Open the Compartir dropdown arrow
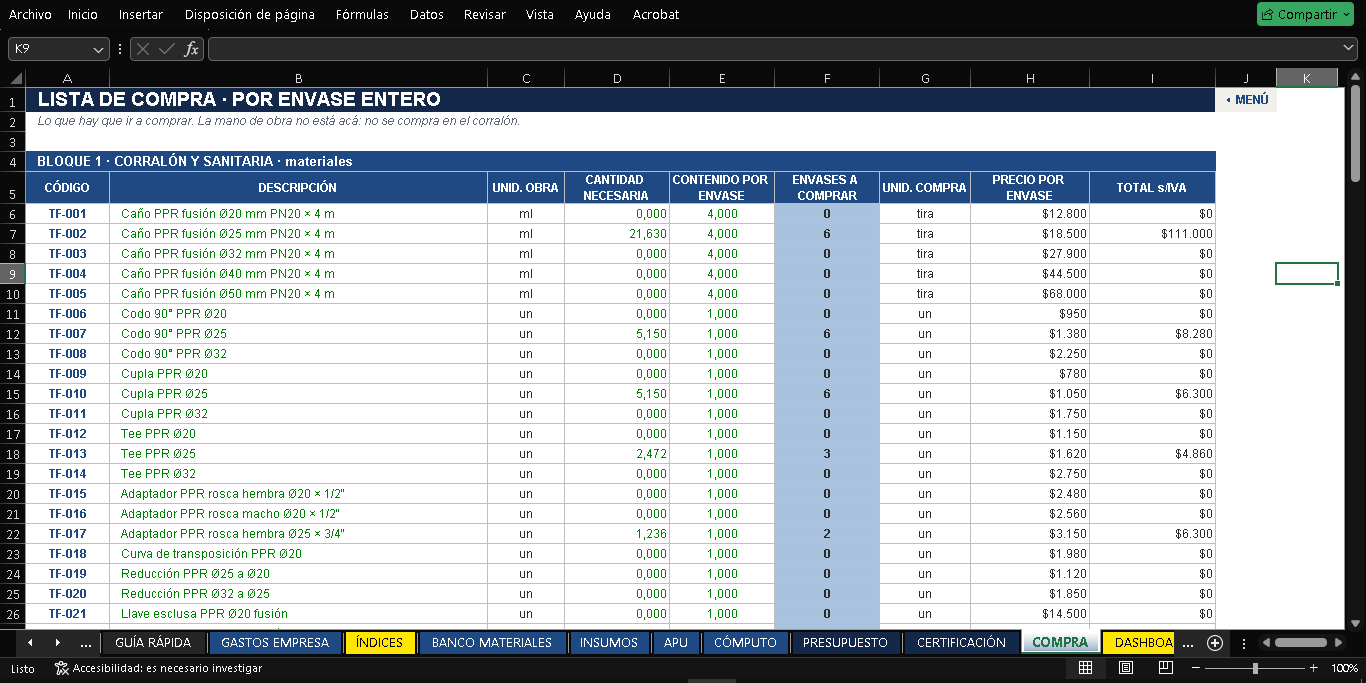 pos(1347,14)
